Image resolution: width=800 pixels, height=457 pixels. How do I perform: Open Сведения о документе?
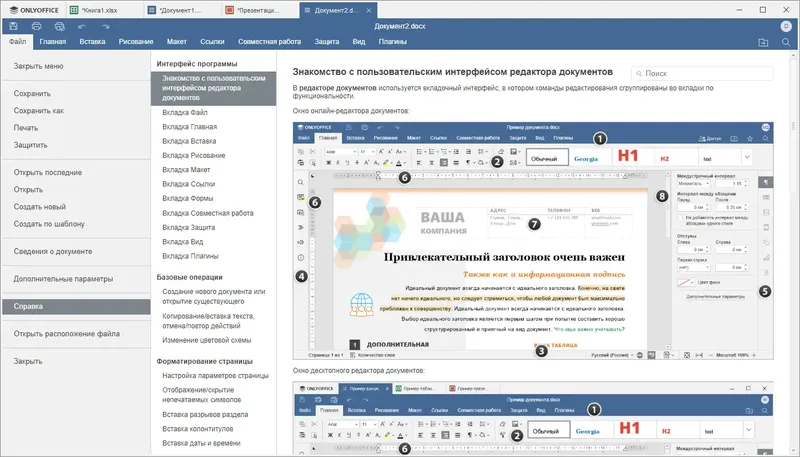coord(77,251)
